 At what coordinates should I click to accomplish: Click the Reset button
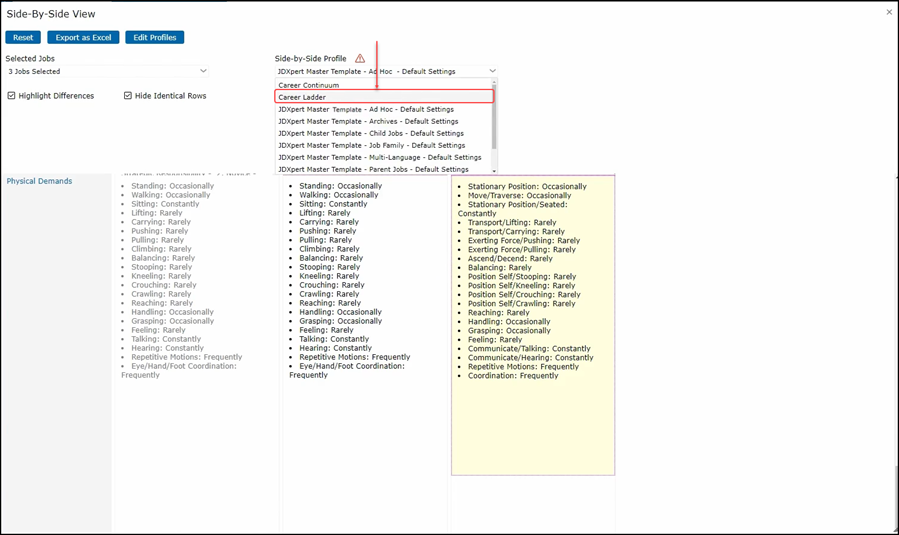pos(23,38)
